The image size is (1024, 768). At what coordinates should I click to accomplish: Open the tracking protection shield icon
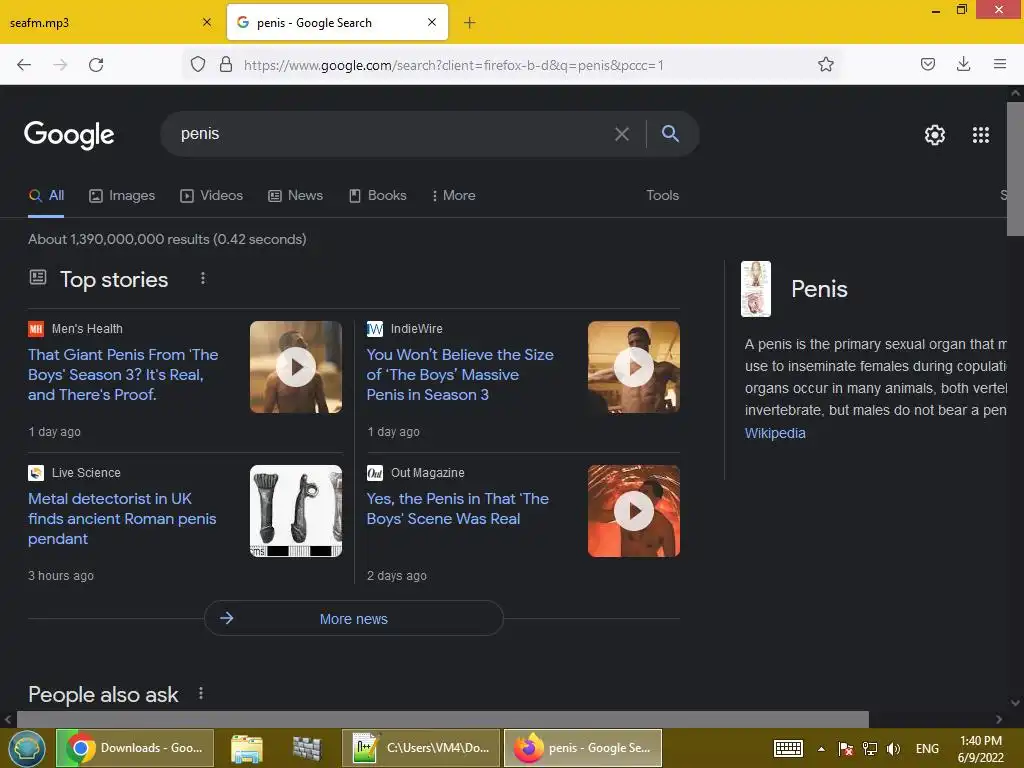[198, 64]
